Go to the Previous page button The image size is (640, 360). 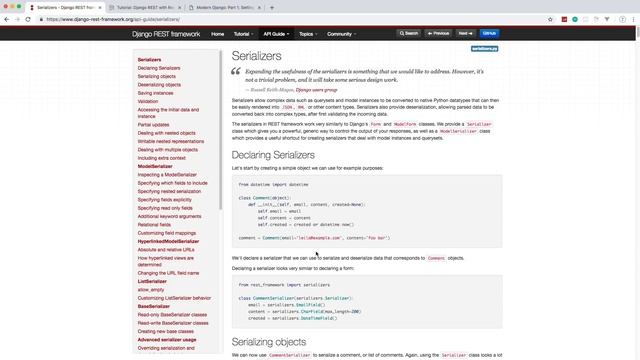pos(438,33)
